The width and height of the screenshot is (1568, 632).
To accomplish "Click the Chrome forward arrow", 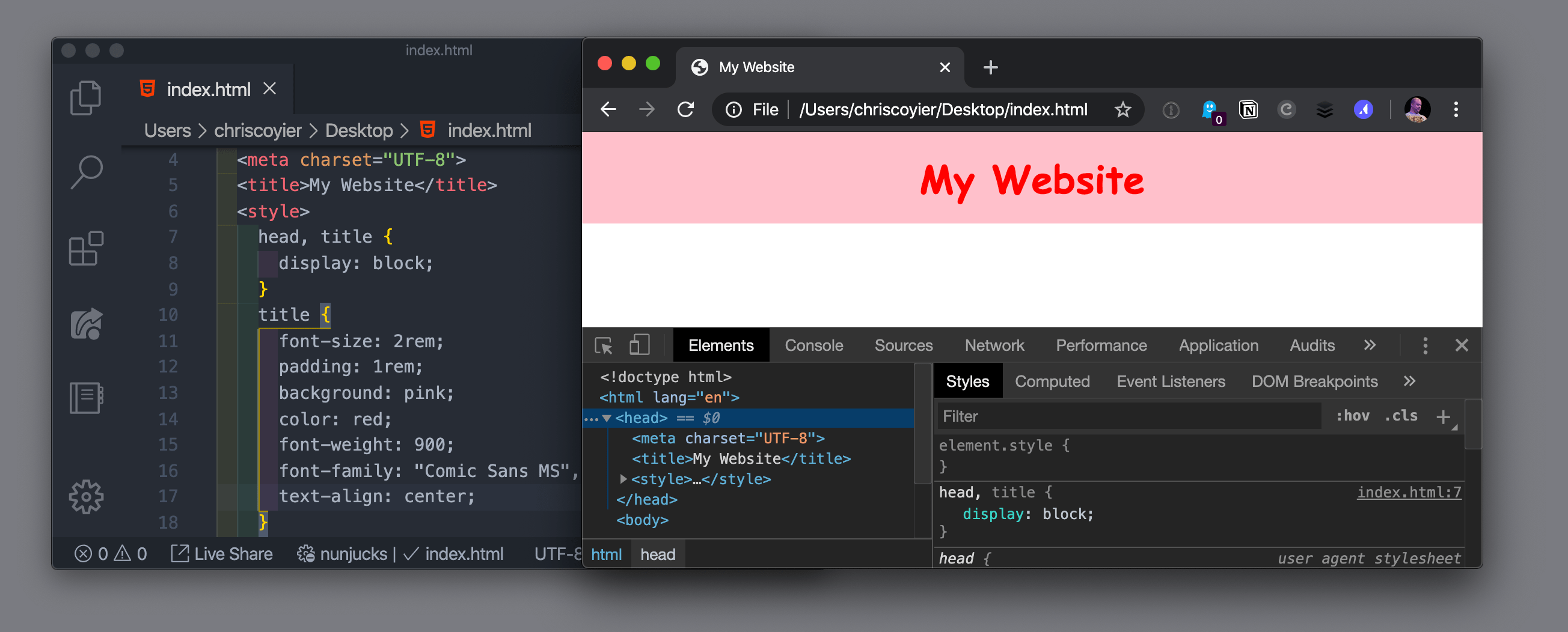I will point(646,109).
